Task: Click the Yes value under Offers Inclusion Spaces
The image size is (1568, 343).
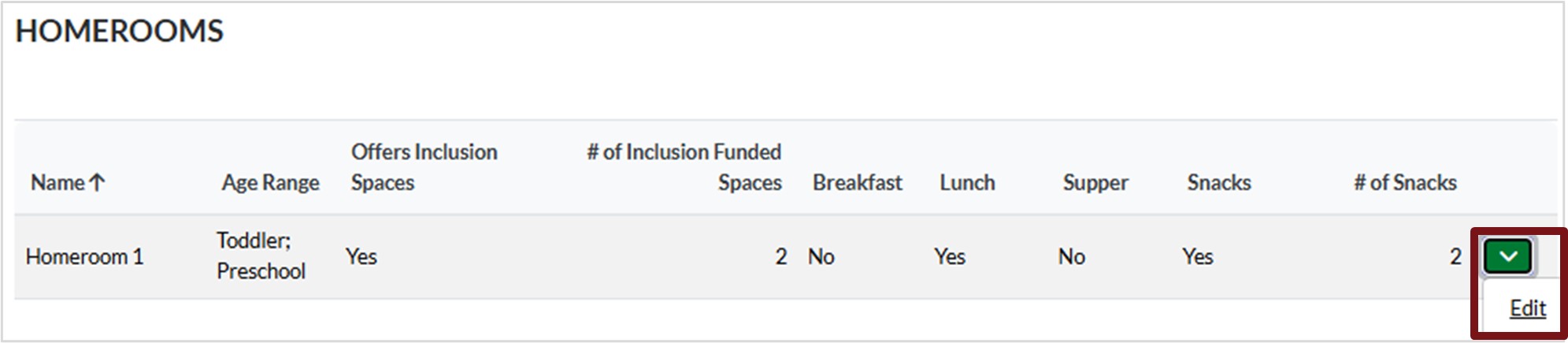Action: (361, 257)
